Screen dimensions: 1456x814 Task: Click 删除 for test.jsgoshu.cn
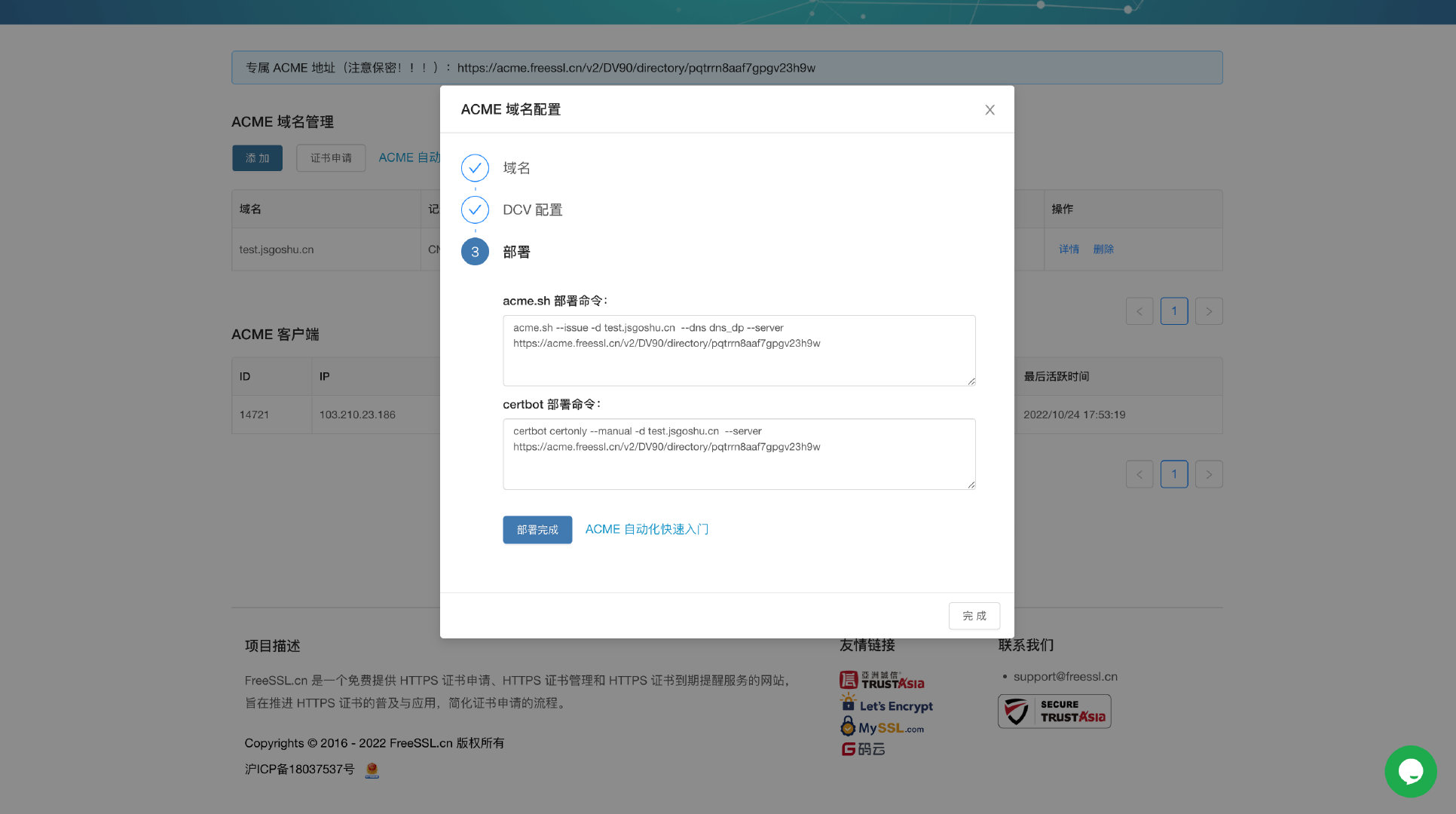pyautogui.click(x=1103, y=249)
